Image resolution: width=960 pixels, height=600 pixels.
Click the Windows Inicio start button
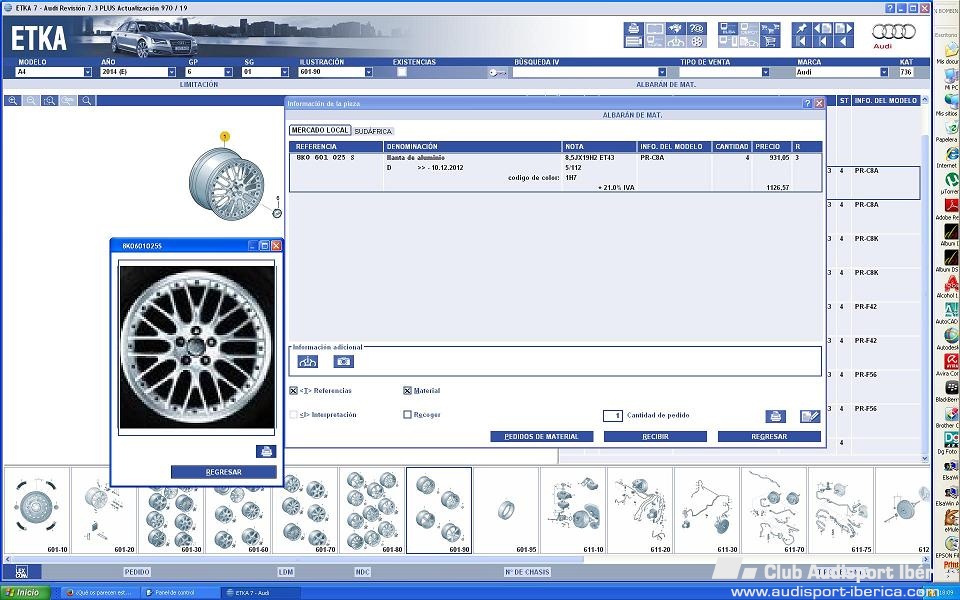point(24,593)
